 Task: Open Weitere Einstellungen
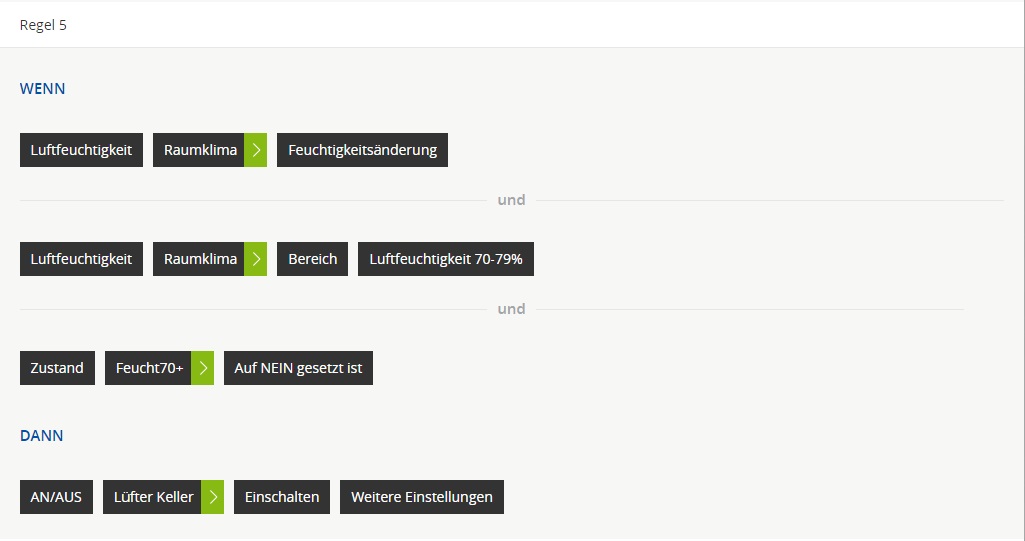point(421,497)
